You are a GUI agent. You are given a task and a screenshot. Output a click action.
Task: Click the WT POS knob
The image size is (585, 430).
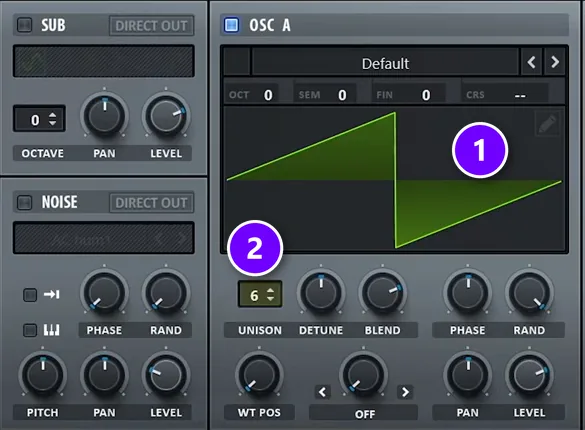pyautogui.click(x=259, y=375)
